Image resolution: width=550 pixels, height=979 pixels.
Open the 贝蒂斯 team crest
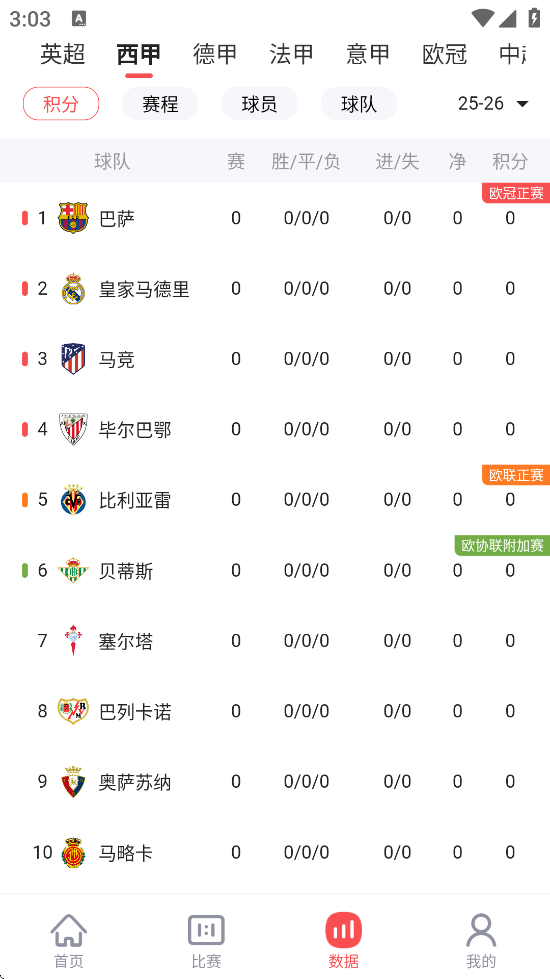[73, 570]
